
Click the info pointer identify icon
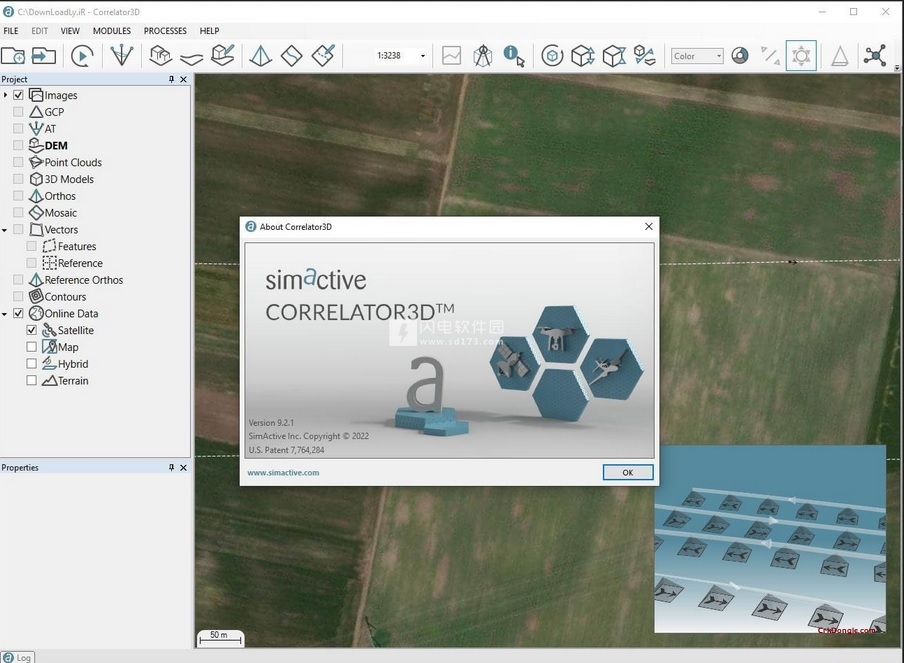pyautogui.click(x=514, y=56)
